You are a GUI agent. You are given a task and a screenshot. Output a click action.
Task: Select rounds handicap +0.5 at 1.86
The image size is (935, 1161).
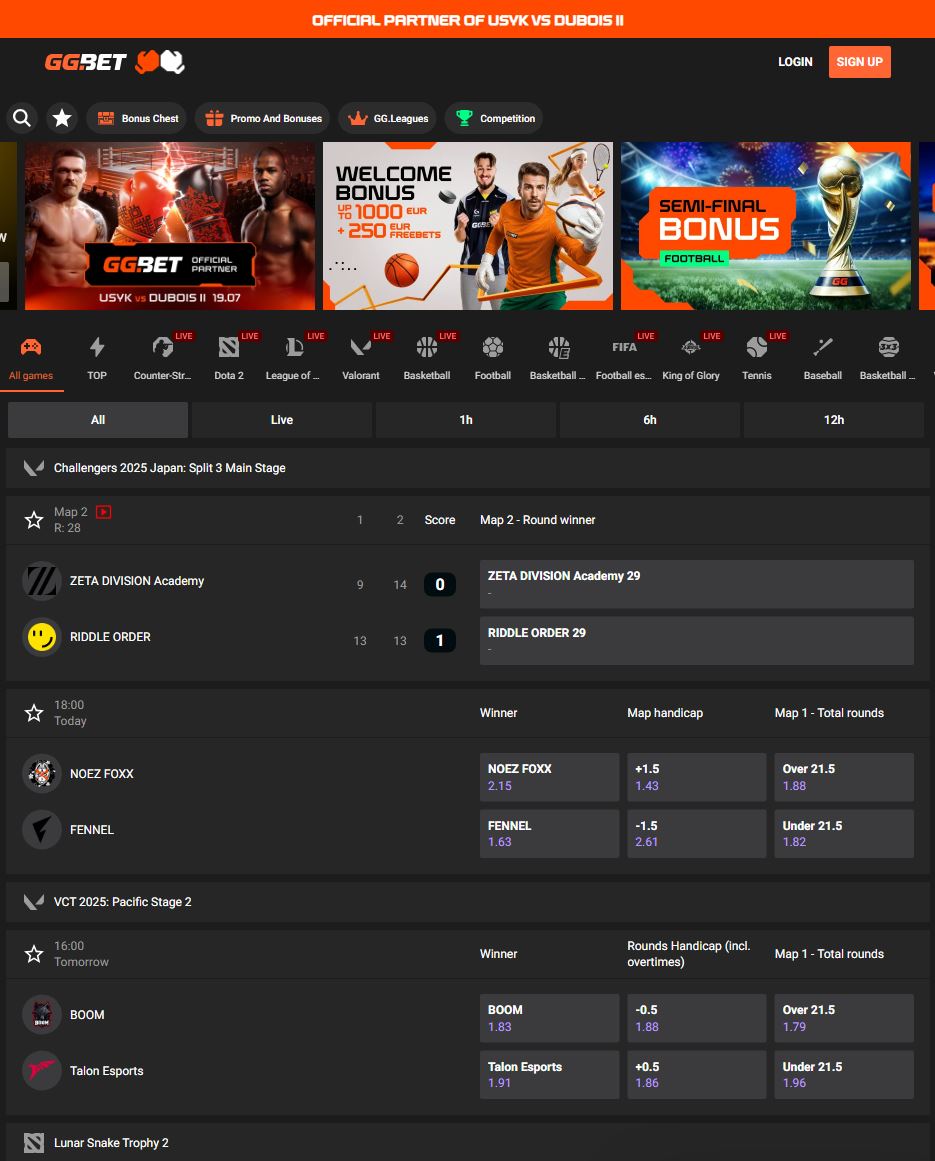[x=697, y=1074]
